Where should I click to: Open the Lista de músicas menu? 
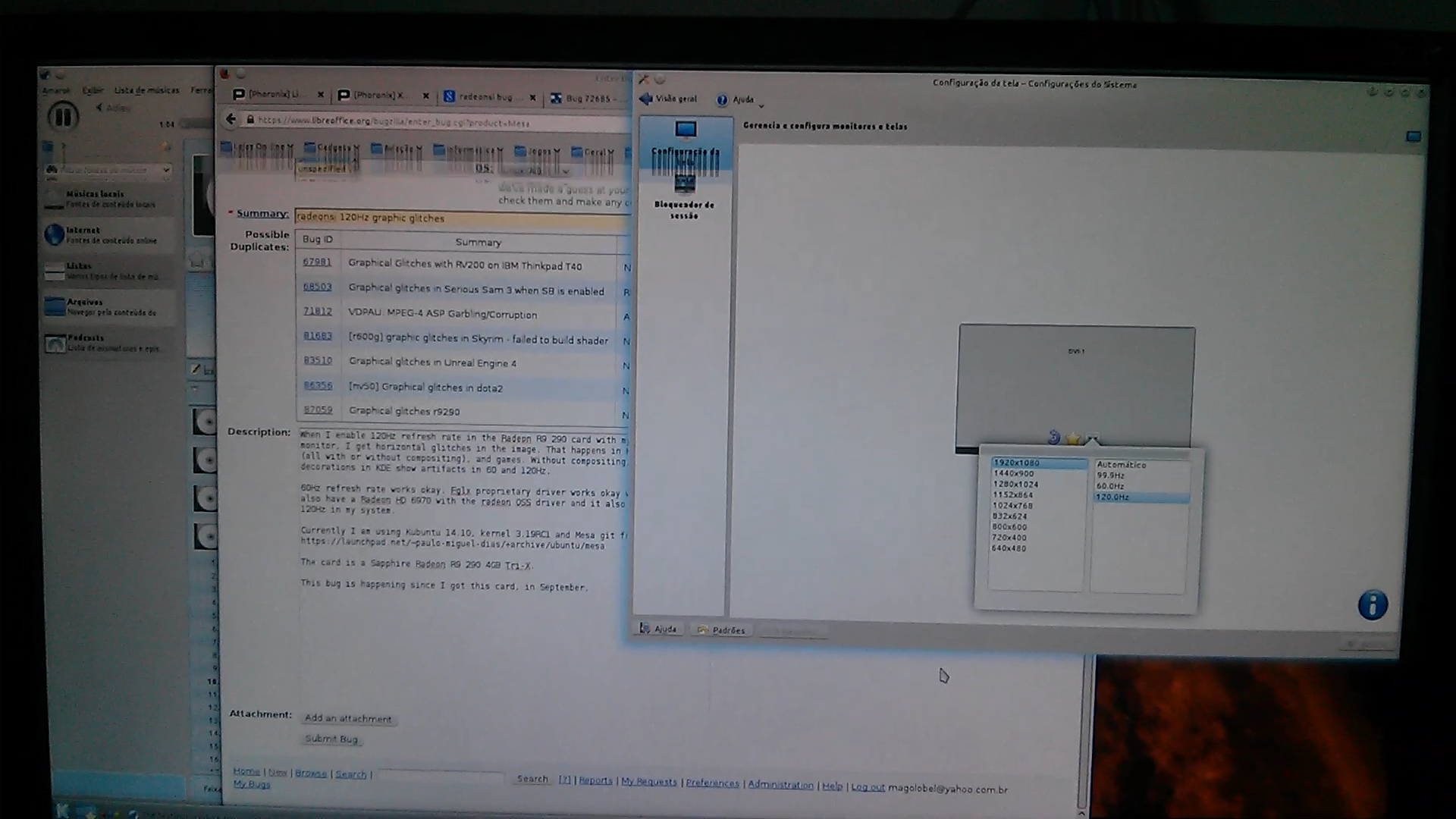pyautogui.click(x=146, y=90)
